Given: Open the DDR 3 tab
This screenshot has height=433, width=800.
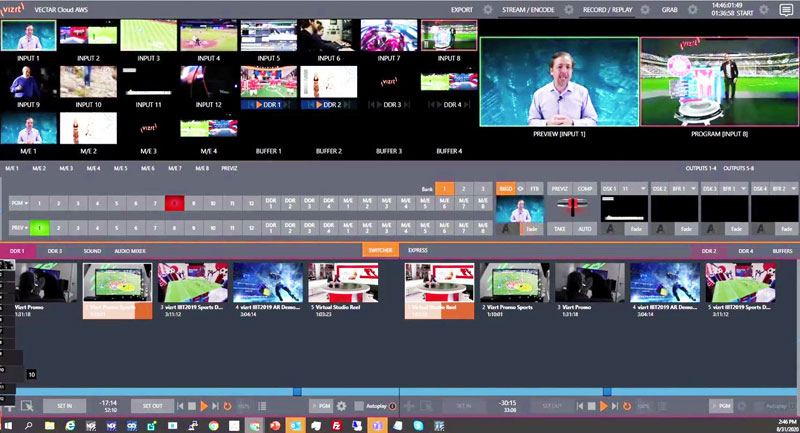Looking at the screenshot, I should click(x=55, y=251).
